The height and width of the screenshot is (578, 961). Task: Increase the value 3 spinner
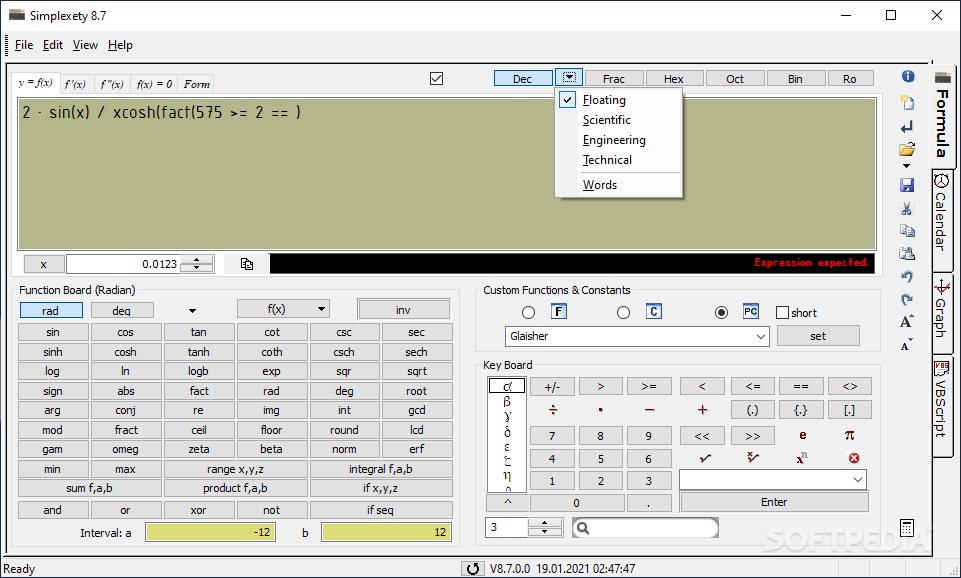point(544,523)
